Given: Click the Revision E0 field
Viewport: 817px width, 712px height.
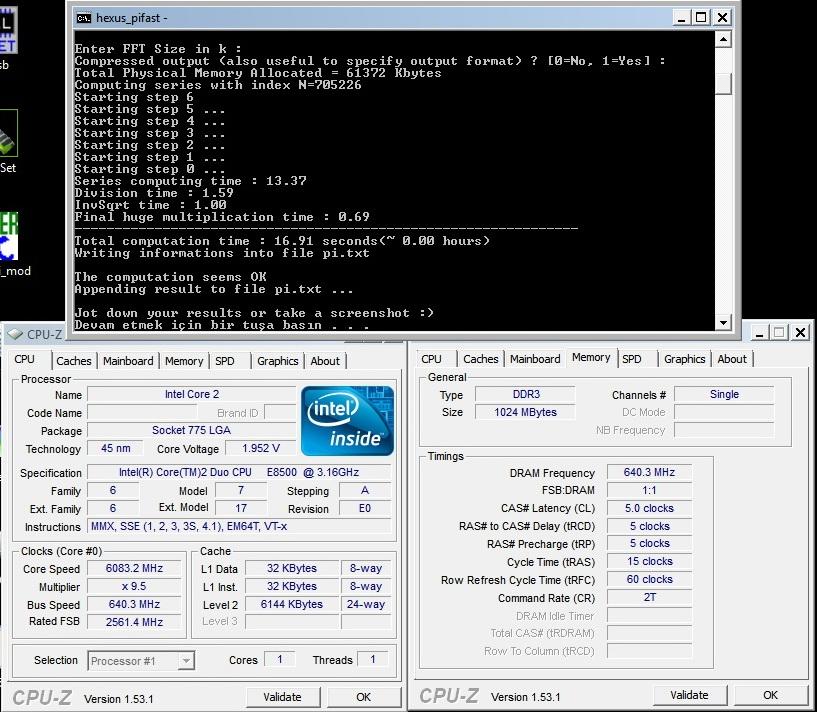Looking at the screenshot, I should pos(365,508).
